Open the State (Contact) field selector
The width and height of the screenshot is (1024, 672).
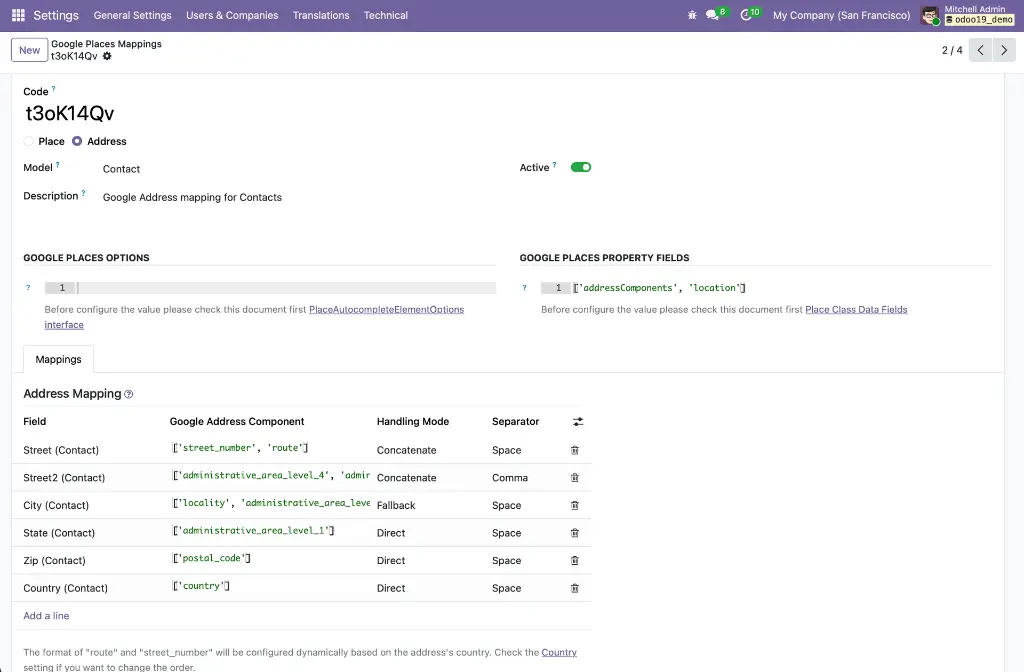tap(59, 533)
